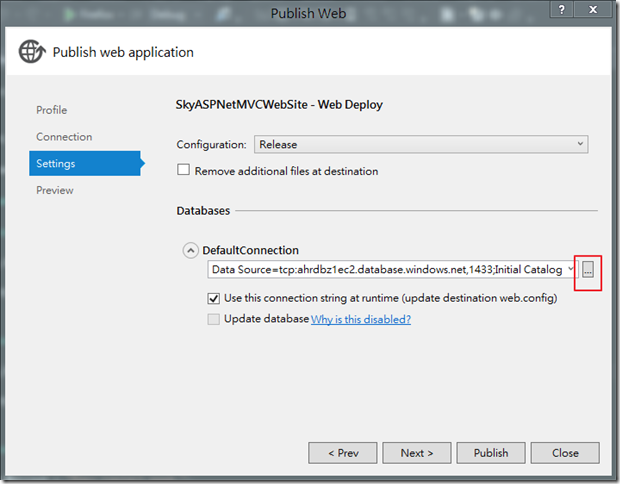Click the Close button
Viewport: 620px width, 484px height.
pos(565,453)
